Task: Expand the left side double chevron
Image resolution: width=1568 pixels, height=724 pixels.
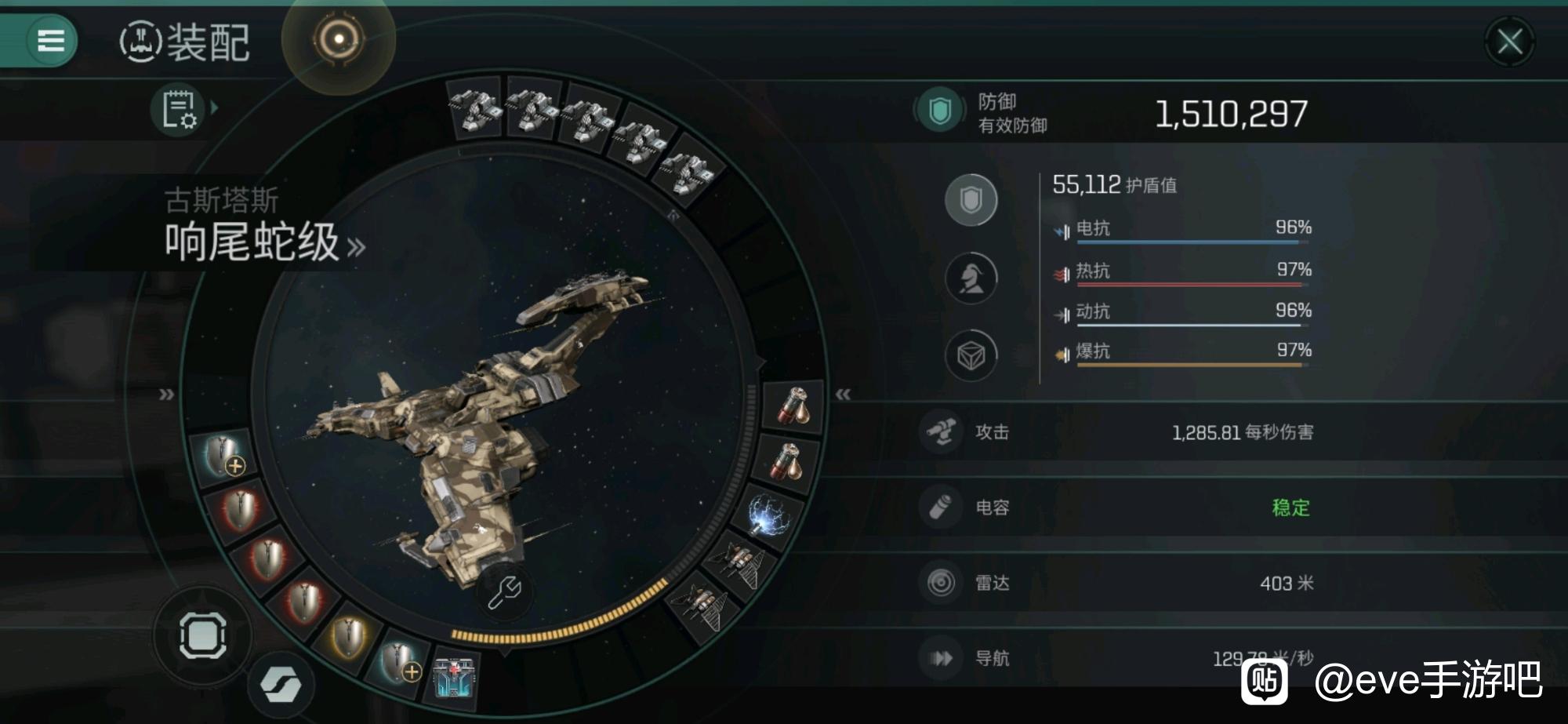Action: 166,394
